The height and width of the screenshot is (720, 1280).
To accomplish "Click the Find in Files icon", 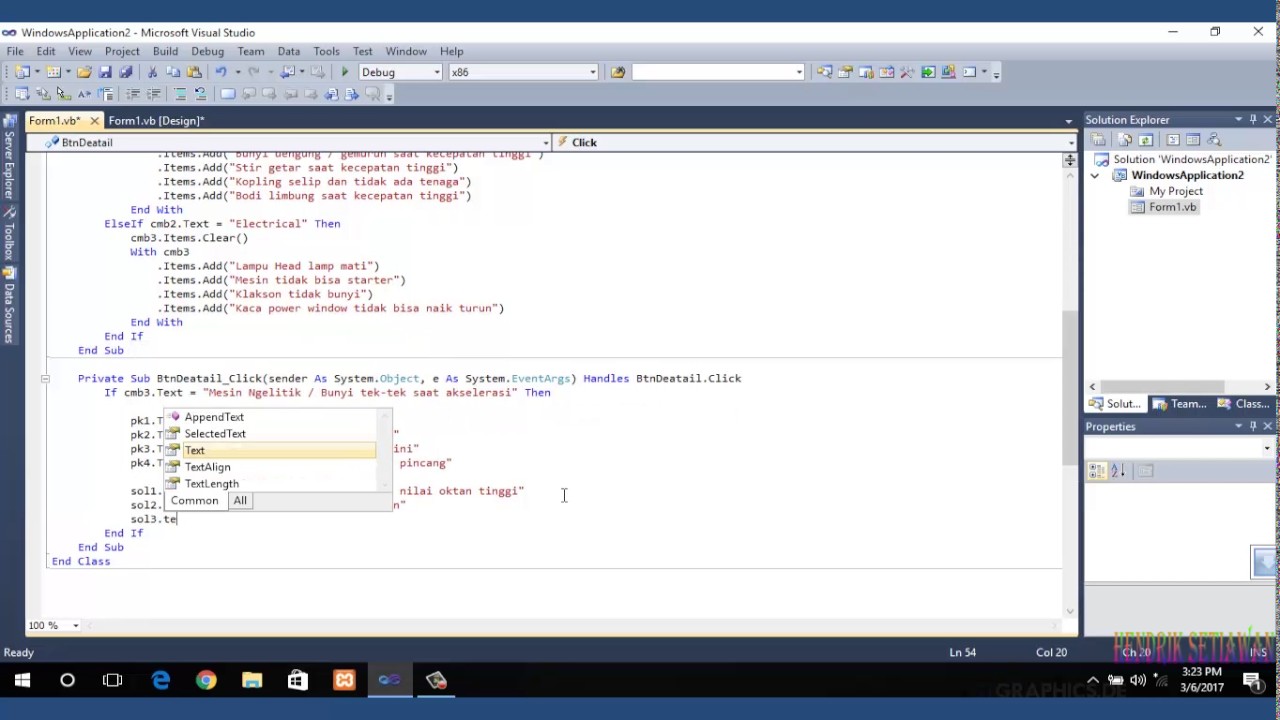I will [618, 72].
